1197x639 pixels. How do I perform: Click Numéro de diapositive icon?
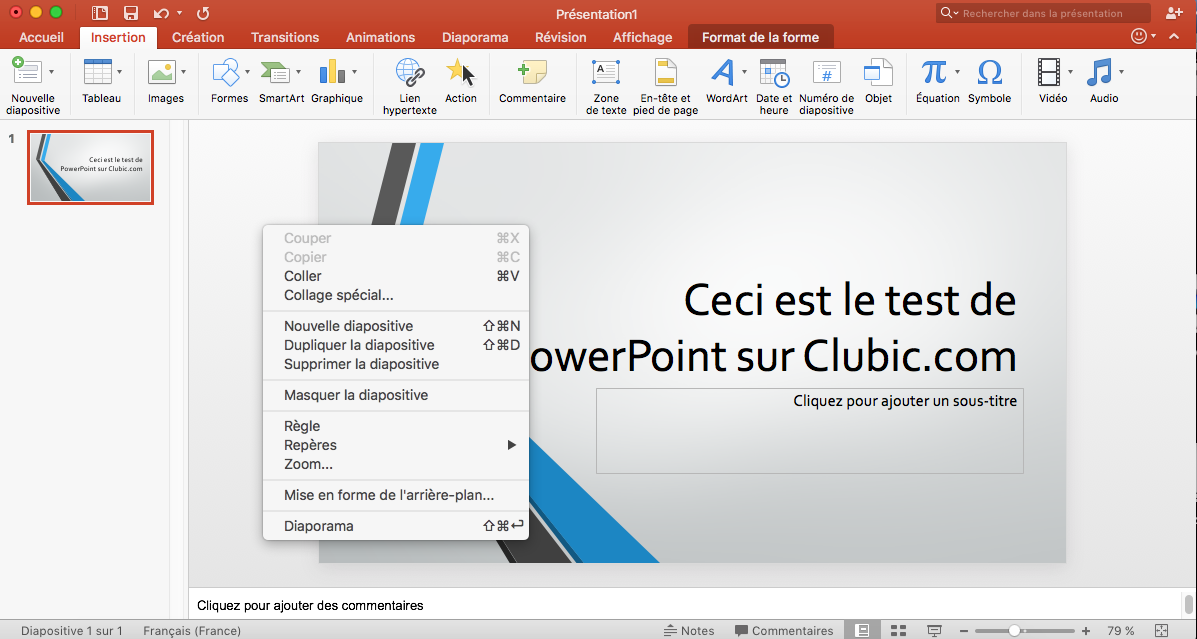pos(827,73)
